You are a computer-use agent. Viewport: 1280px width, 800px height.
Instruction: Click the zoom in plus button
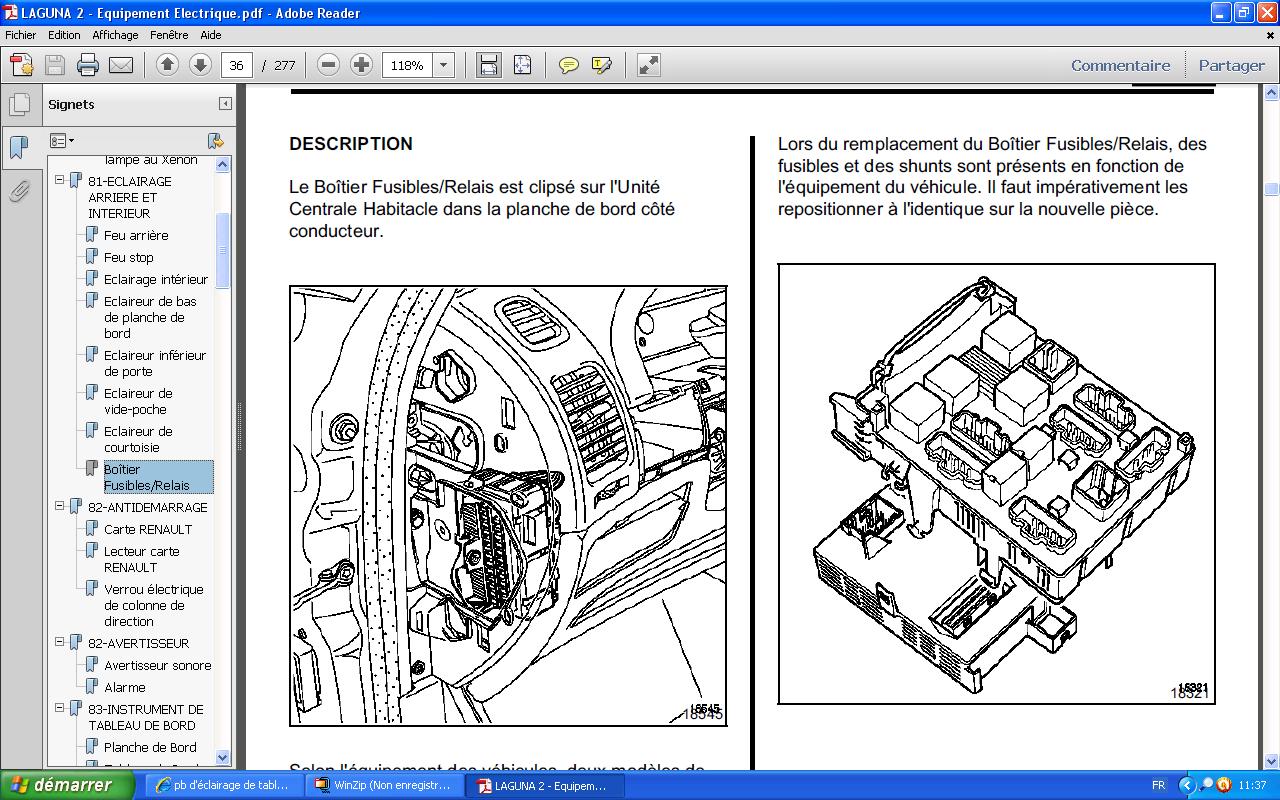pos(361,65)
